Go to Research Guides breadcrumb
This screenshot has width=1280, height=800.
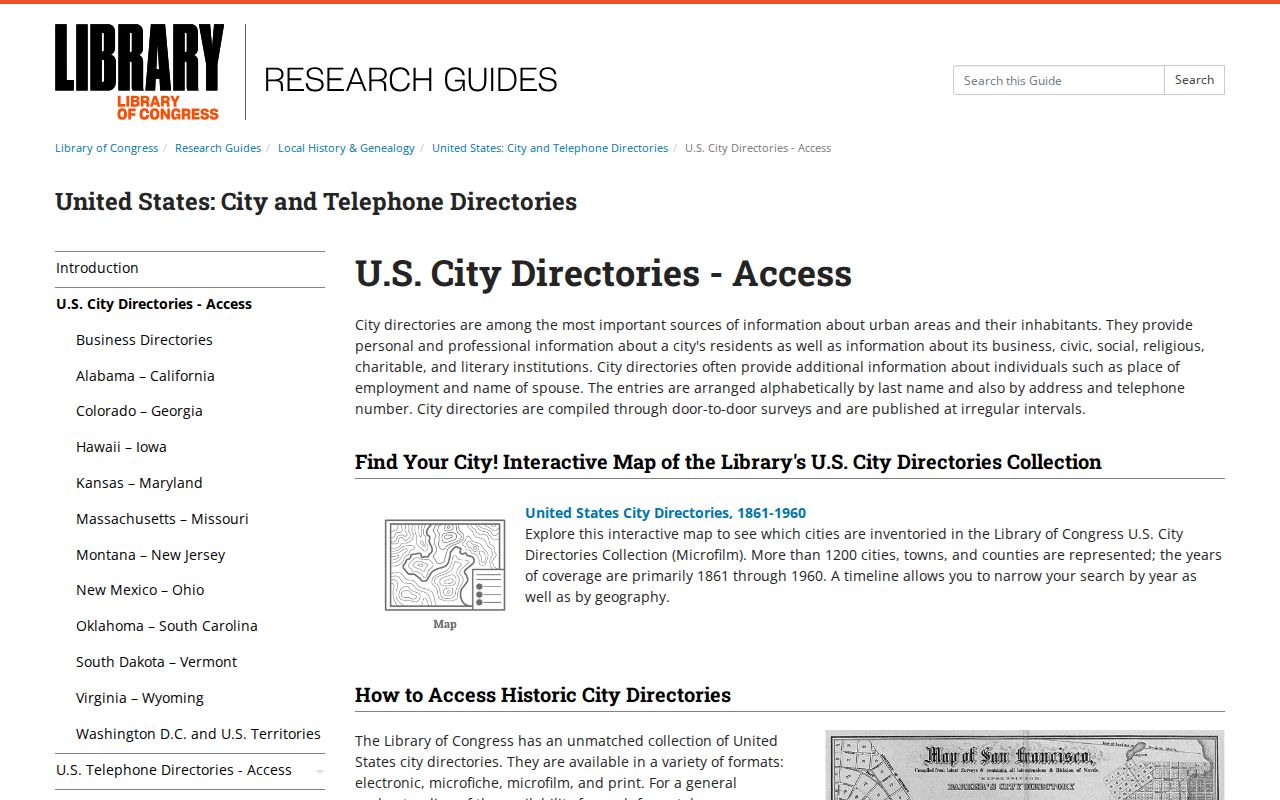coord(218,148)
